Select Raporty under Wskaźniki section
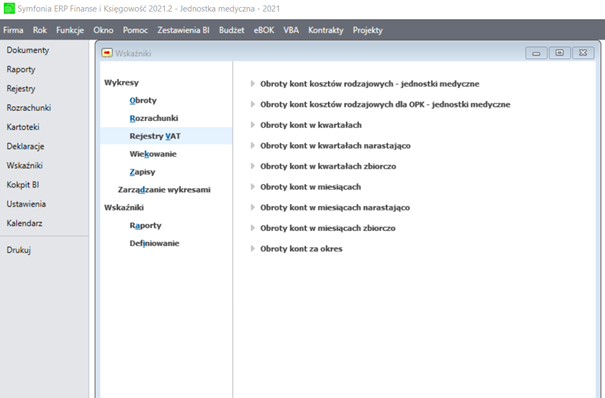Image resolution: width=605 pixels, height=398 pixels. tap(145, 225)
